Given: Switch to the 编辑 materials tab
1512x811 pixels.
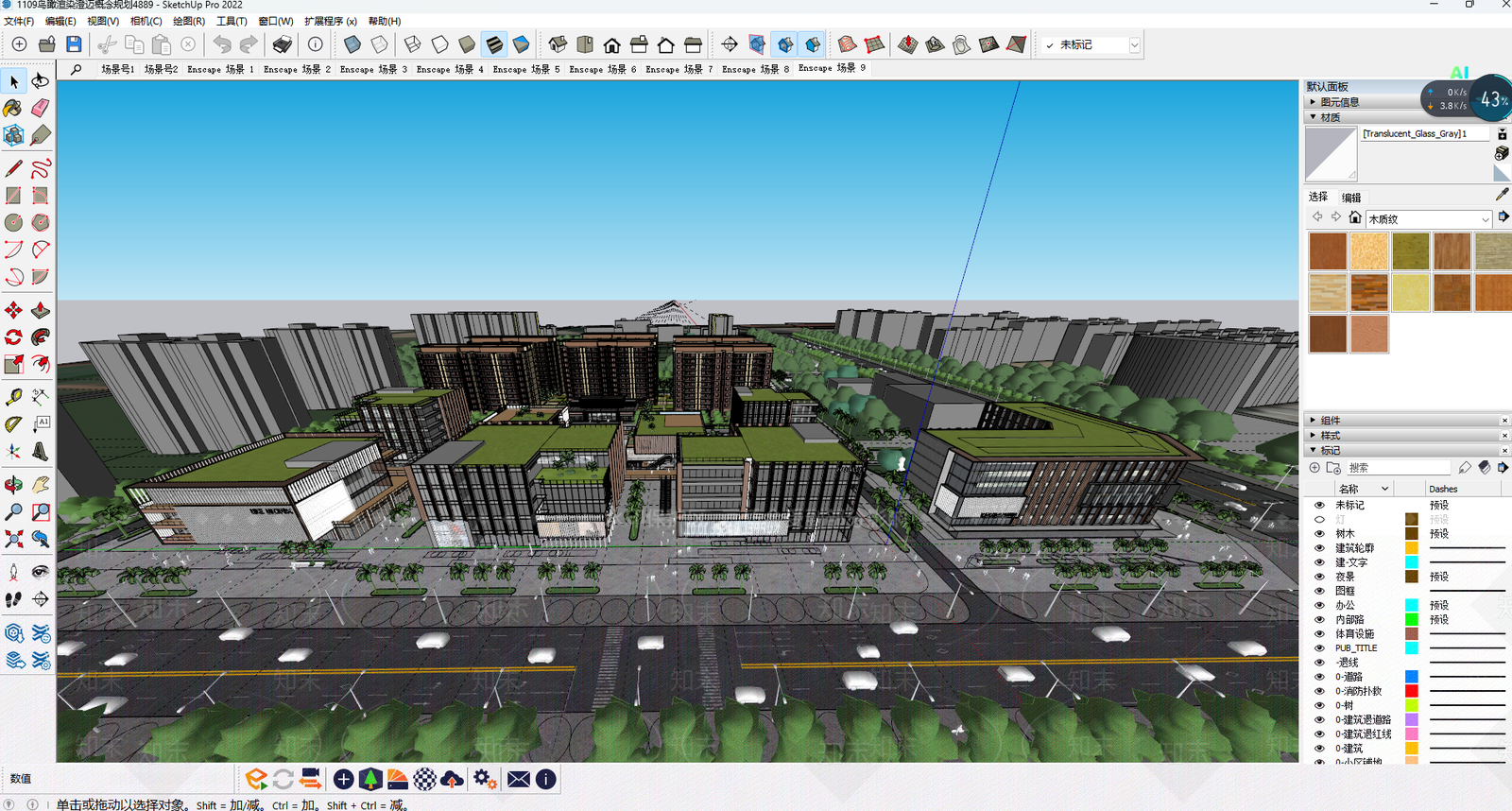Looking at the screenshot, I should point(1351,198).
